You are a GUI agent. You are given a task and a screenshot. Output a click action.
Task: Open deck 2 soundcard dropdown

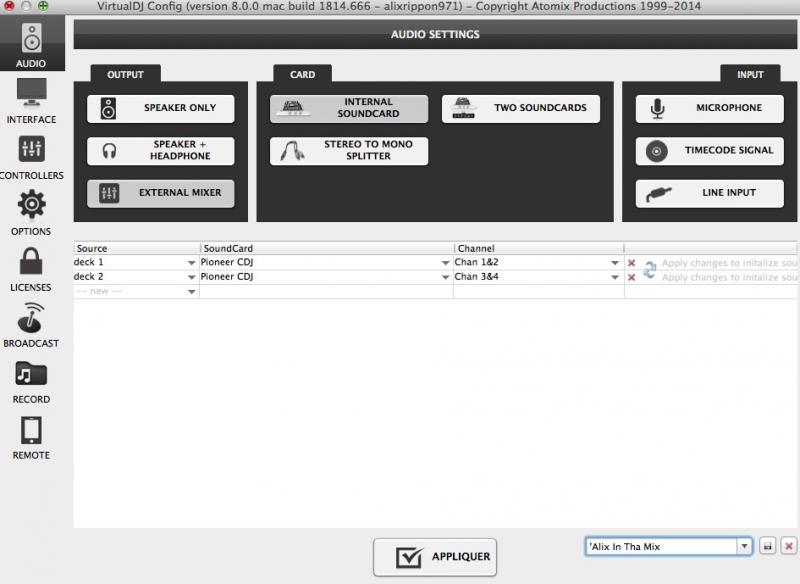(445, 277)
